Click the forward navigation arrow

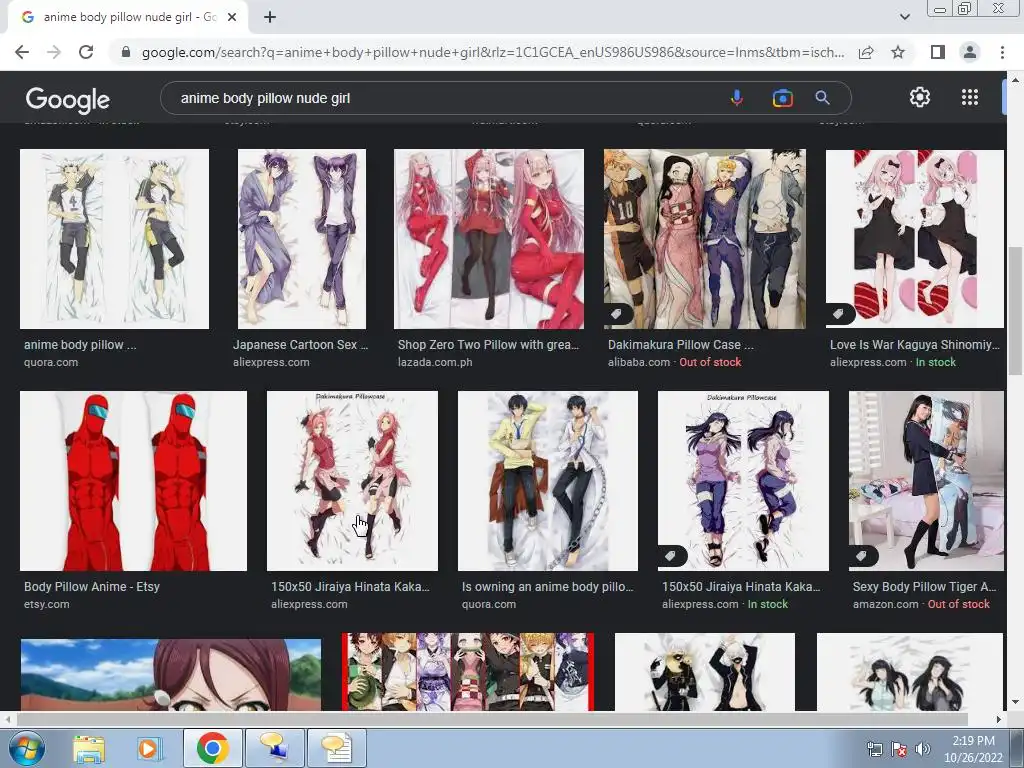pos(54,52)
